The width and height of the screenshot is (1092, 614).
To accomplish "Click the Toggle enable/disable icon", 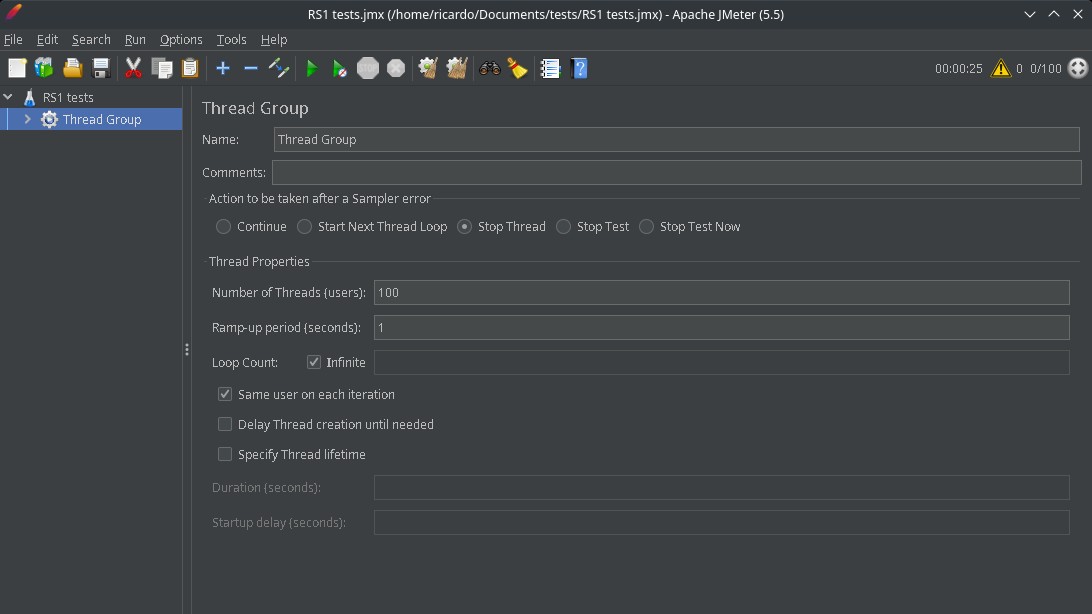I will pos(279,68).
